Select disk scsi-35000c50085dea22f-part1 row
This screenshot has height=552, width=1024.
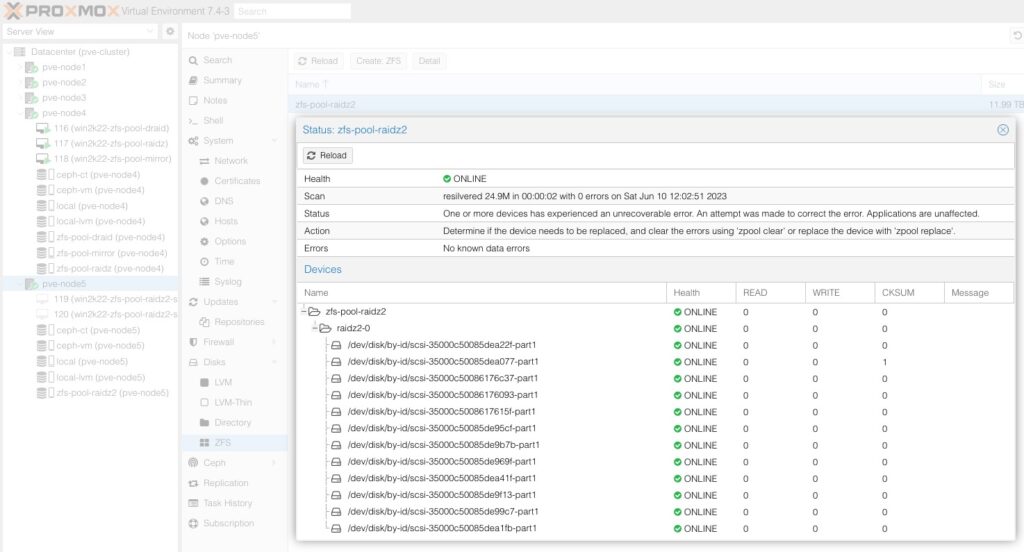[x=655, y=345]
